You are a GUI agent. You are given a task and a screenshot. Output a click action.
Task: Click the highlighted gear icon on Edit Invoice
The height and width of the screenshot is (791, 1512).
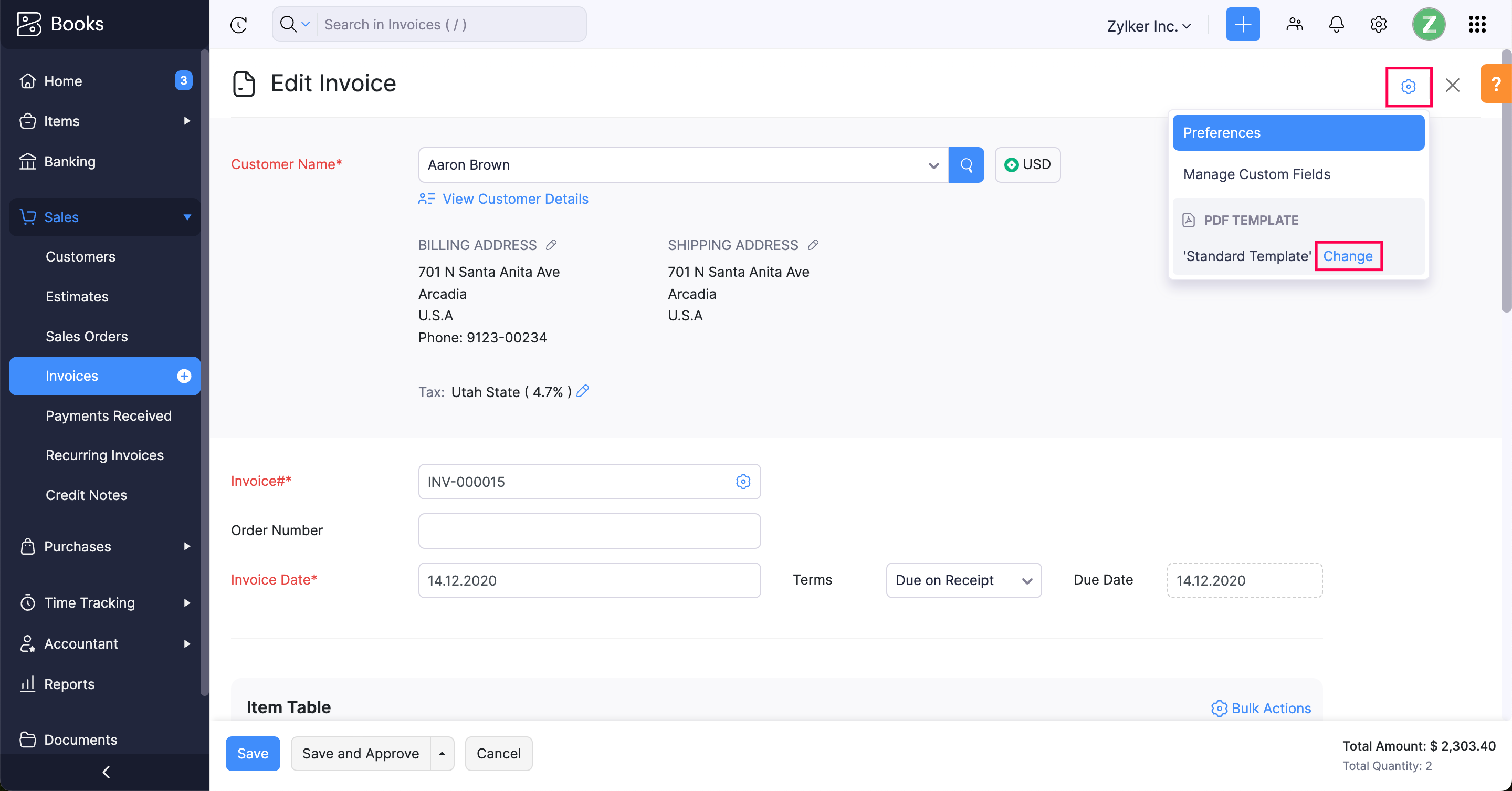point(1409,87)
